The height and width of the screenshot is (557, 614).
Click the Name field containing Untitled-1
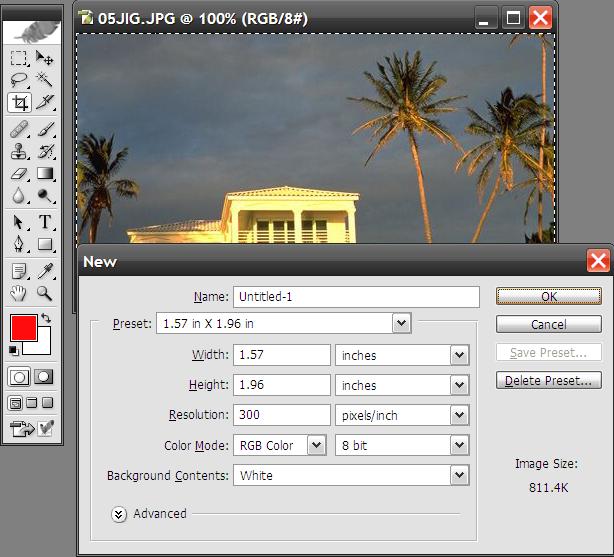click(x=356, y=297)
